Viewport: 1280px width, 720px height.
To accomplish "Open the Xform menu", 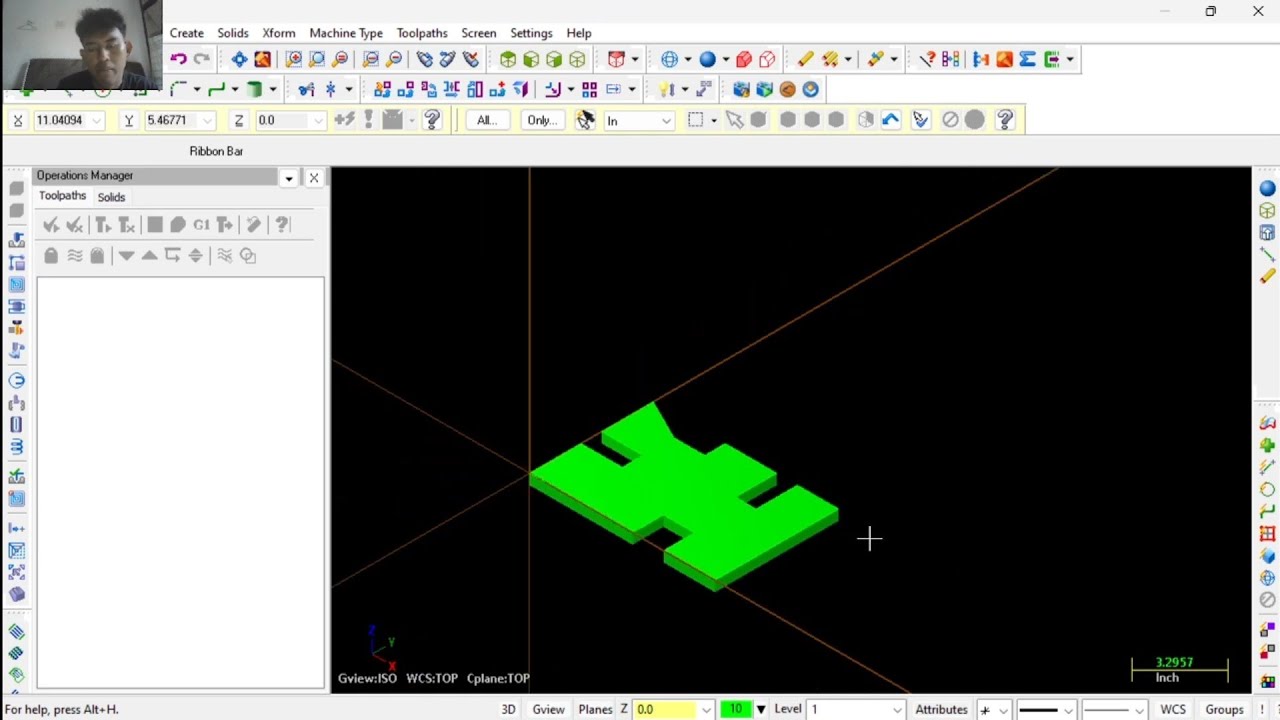I will click(x=279, y=33).
